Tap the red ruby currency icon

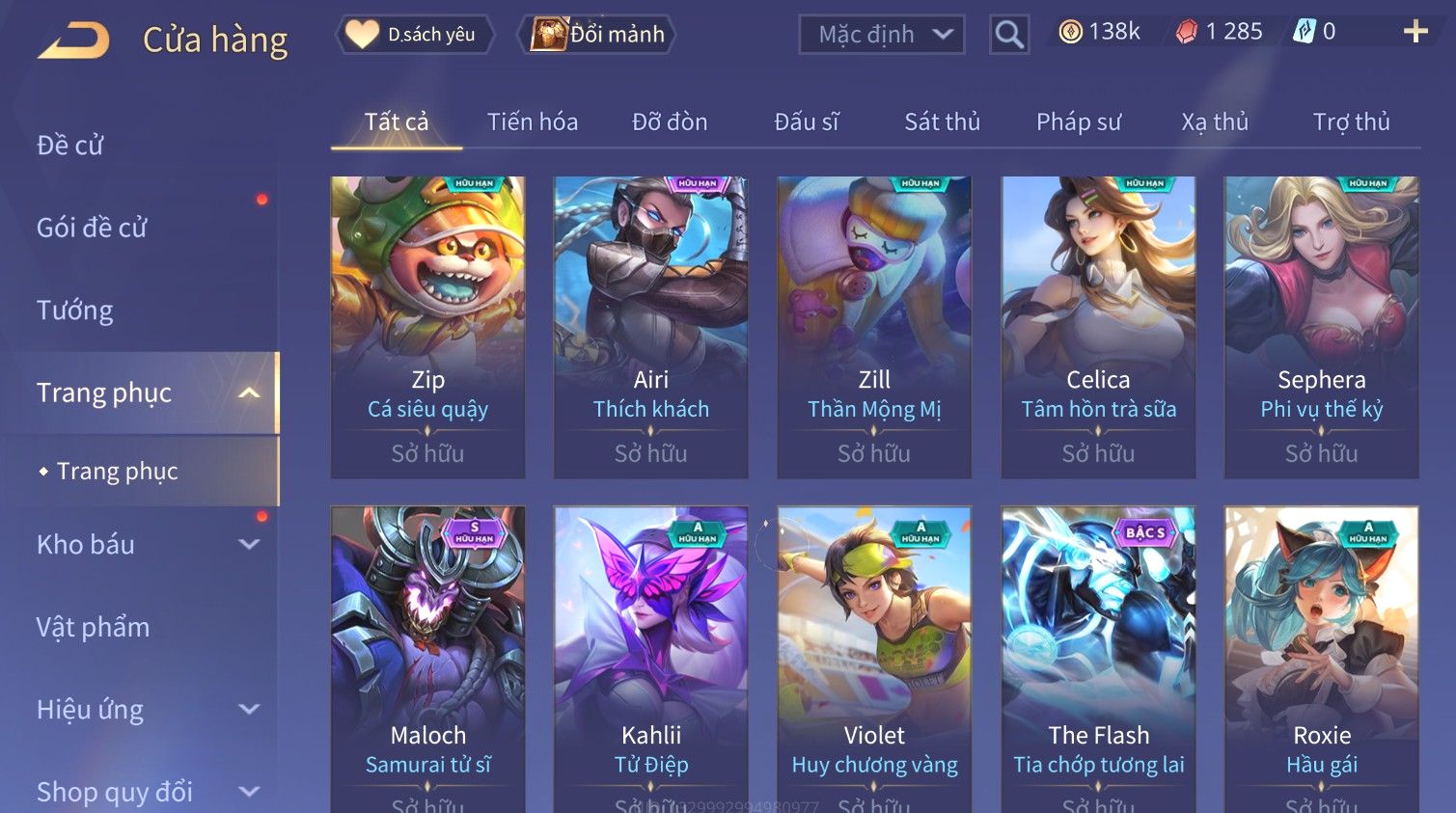coord(1186,33)
